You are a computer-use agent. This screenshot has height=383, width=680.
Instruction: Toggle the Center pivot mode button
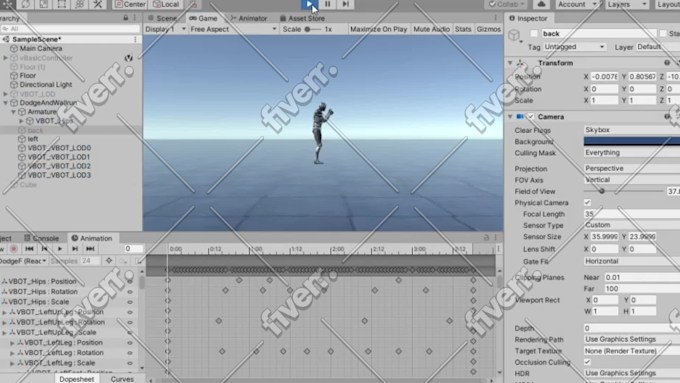pyautogui.click(x=130, y=4)
